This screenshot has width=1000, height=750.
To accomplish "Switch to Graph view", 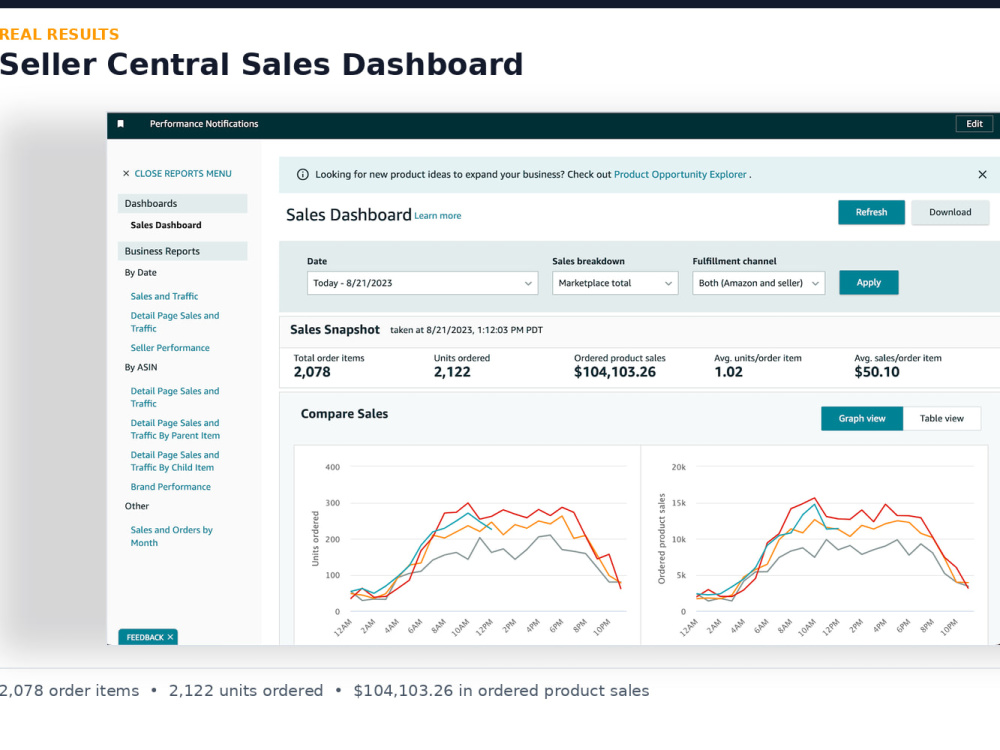I will 862,418.
